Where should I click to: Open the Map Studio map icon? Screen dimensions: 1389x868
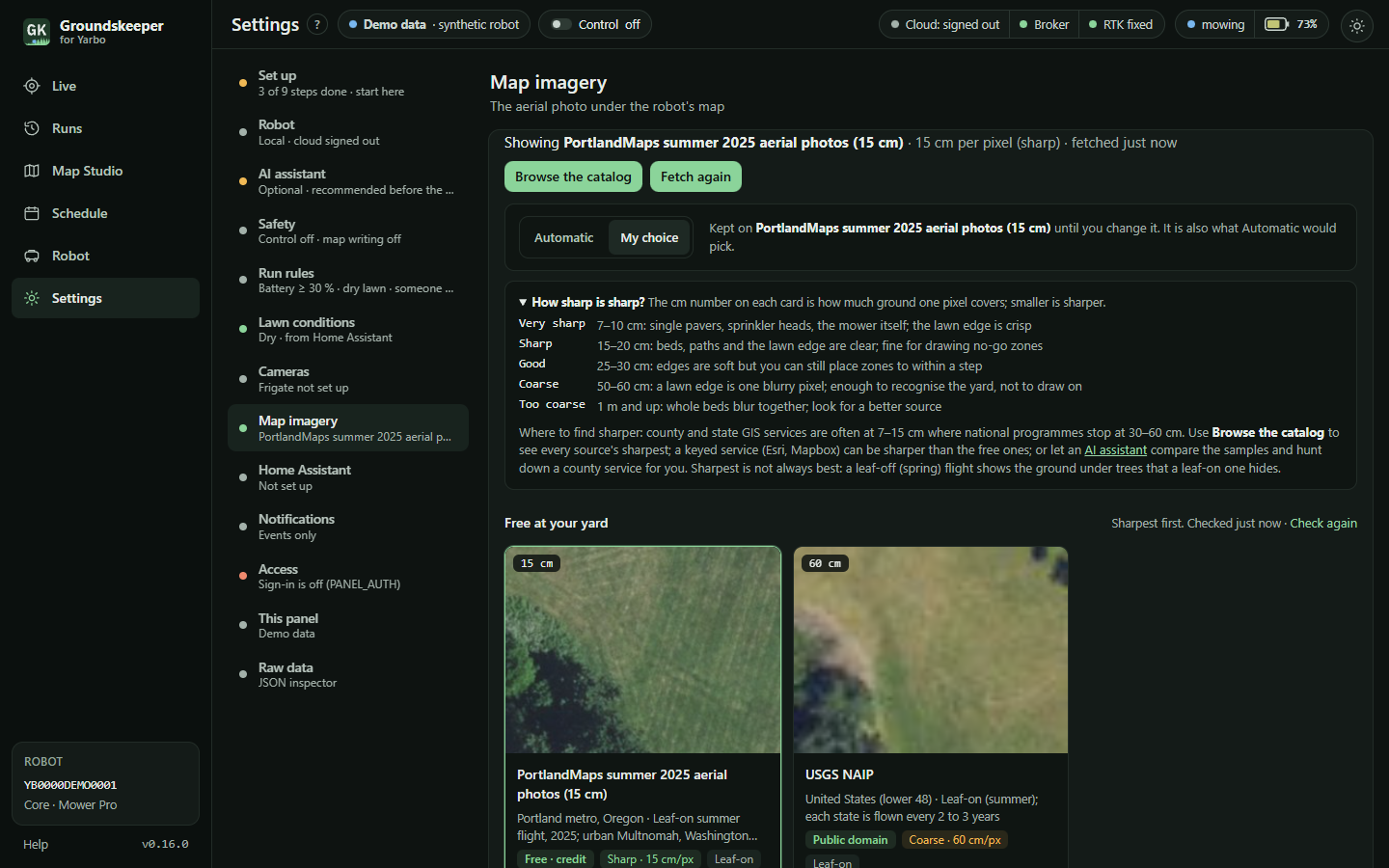[32, 171]
